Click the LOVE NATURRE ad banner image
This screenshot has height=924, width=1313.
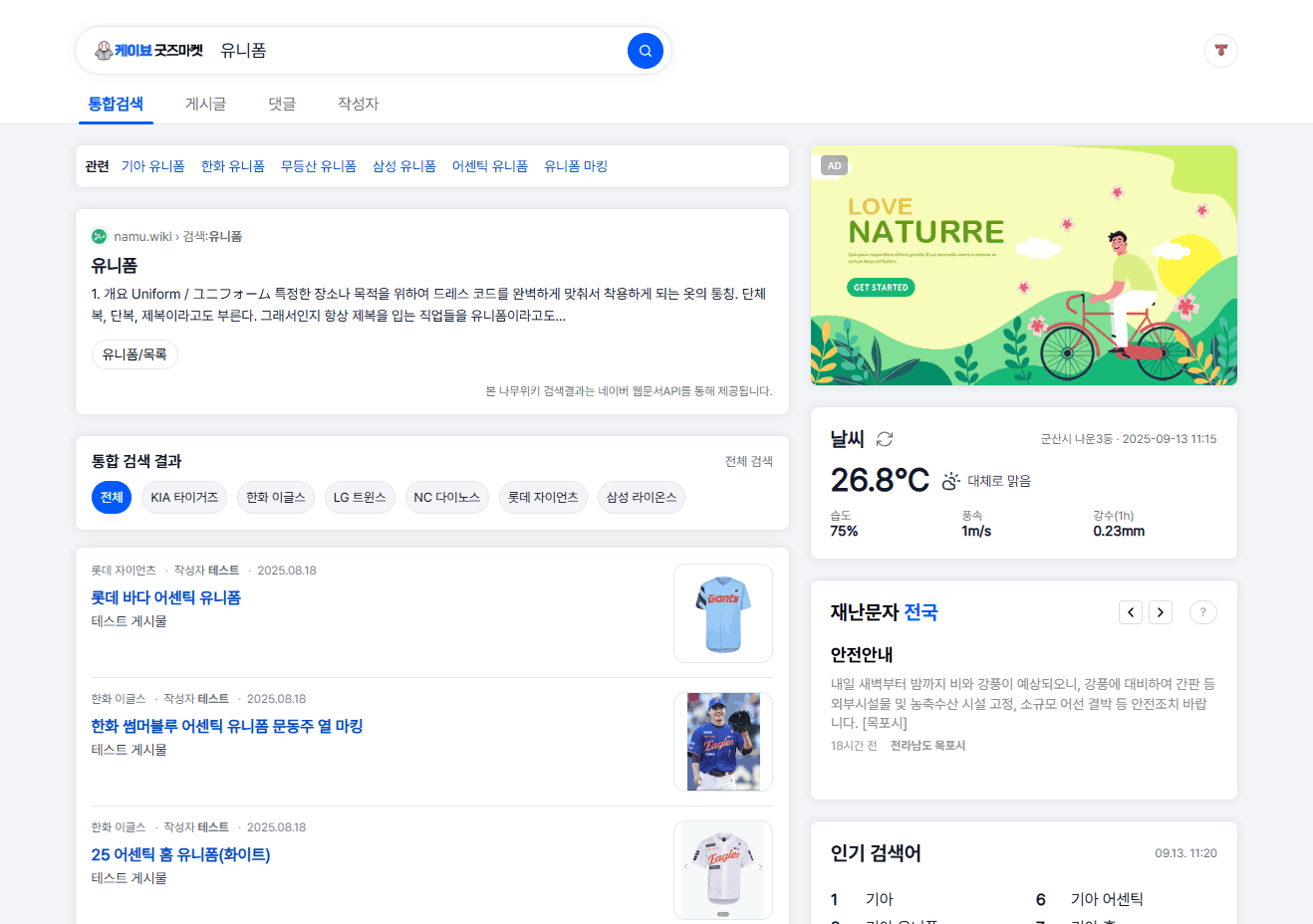pyautogui.click(x=1024, y=266)
